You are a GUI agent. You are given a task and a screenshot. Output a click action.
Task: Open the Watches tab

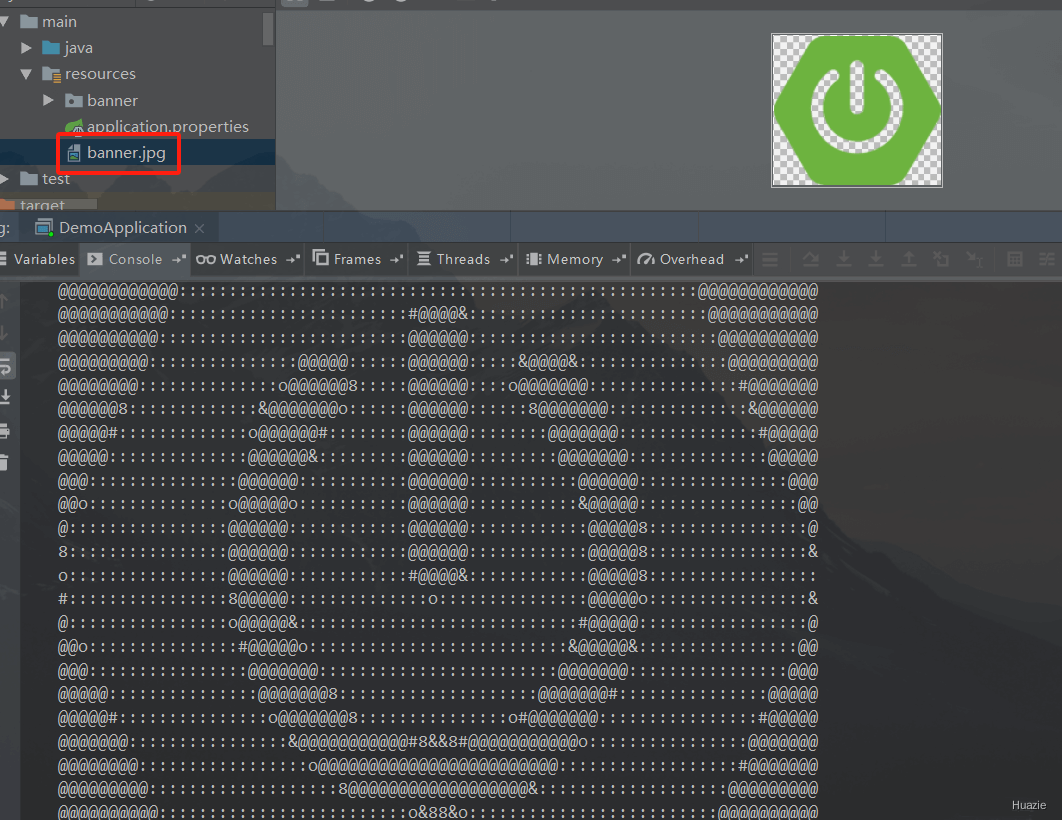coord(249,259)
